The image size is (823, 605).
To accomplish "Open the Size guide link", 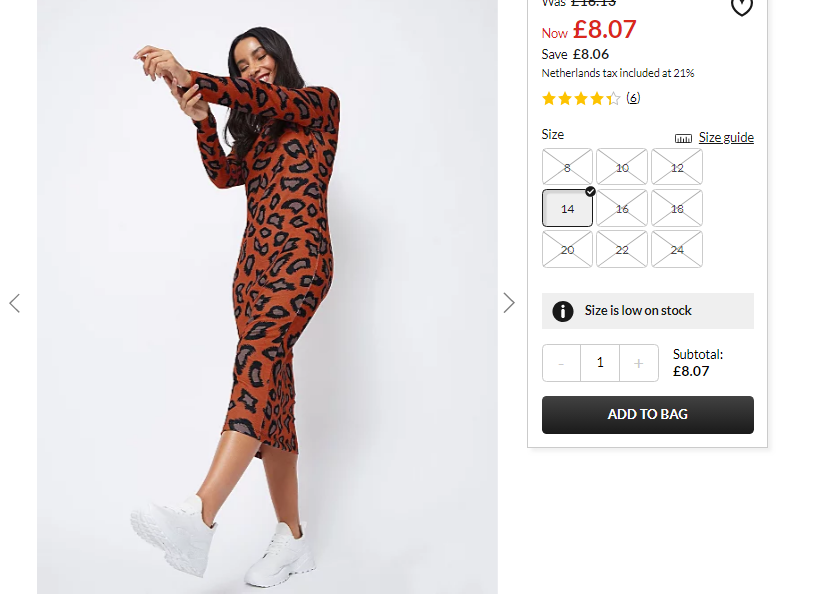I will click(726, 137).
